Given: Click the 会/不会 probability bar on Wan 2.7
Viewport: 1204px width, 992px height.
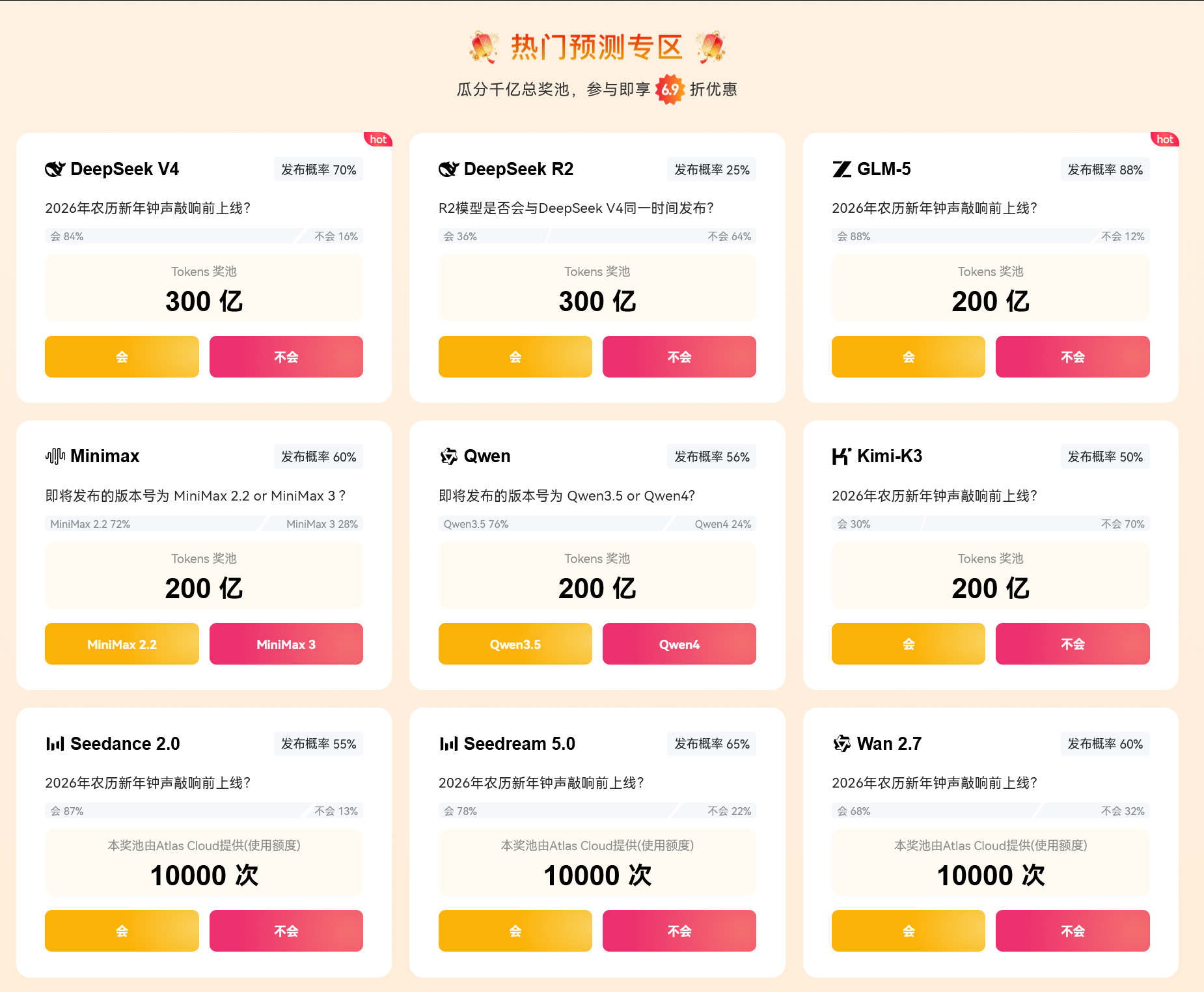Looking at the screenshot, I should click(x=990, y=810).
